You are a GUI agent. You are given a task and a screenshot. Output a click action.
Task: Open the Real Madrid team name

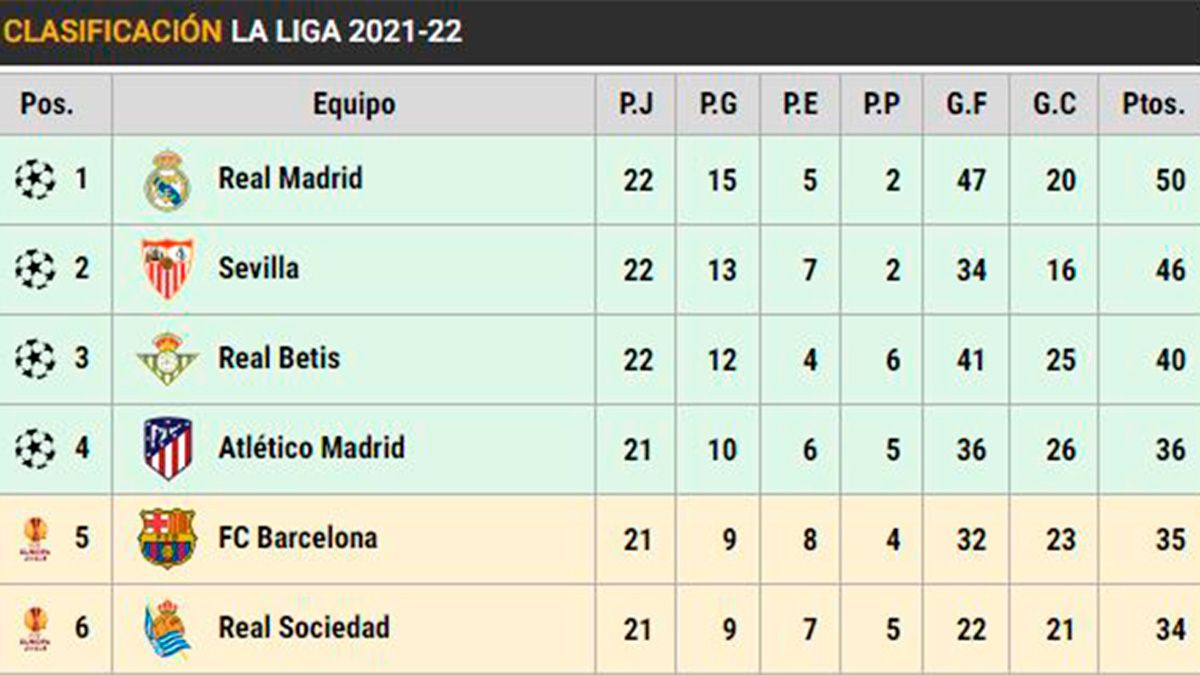(x=290, y=179)
